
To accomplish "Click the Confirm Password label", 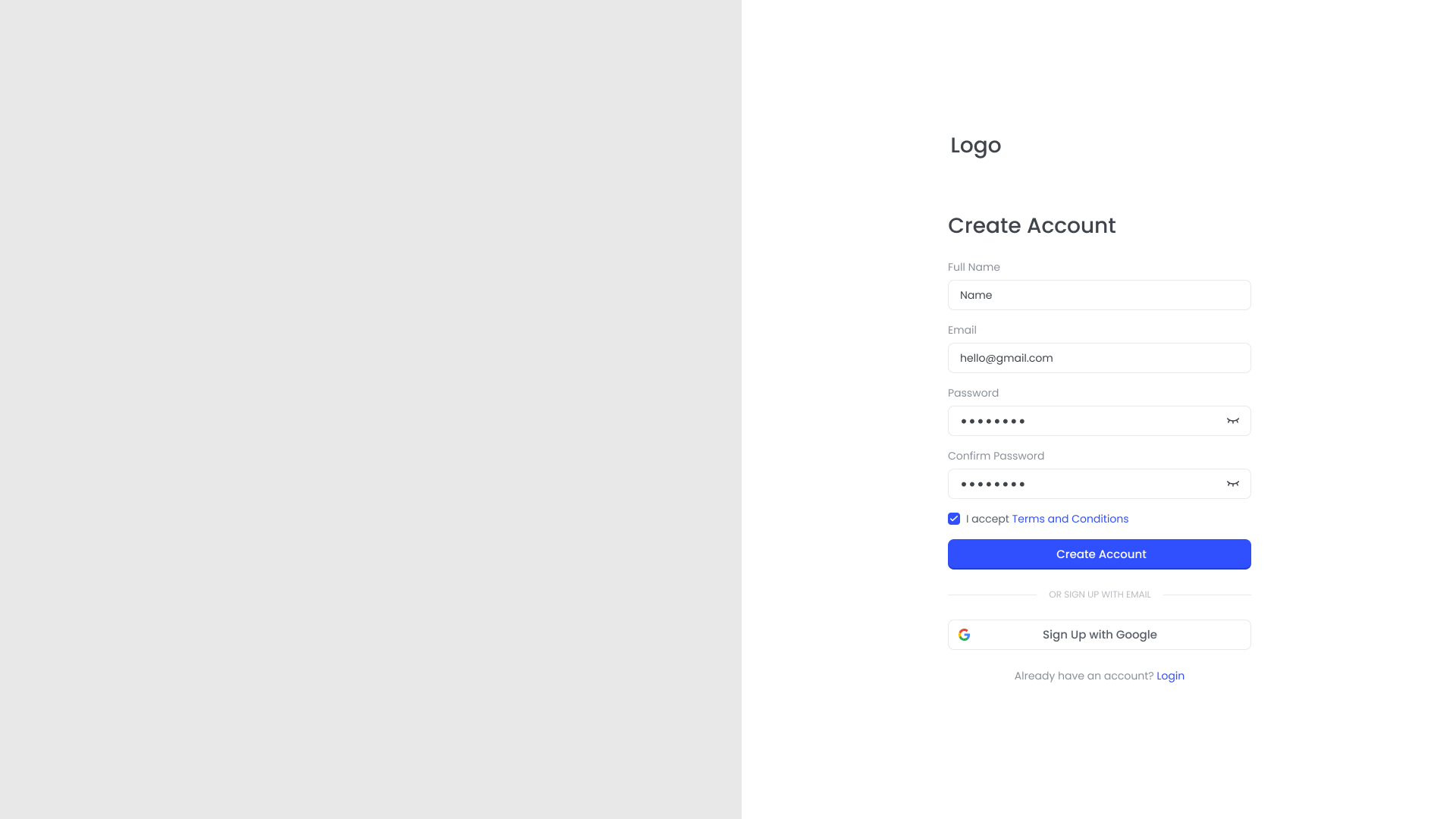I will click(996, 456).
